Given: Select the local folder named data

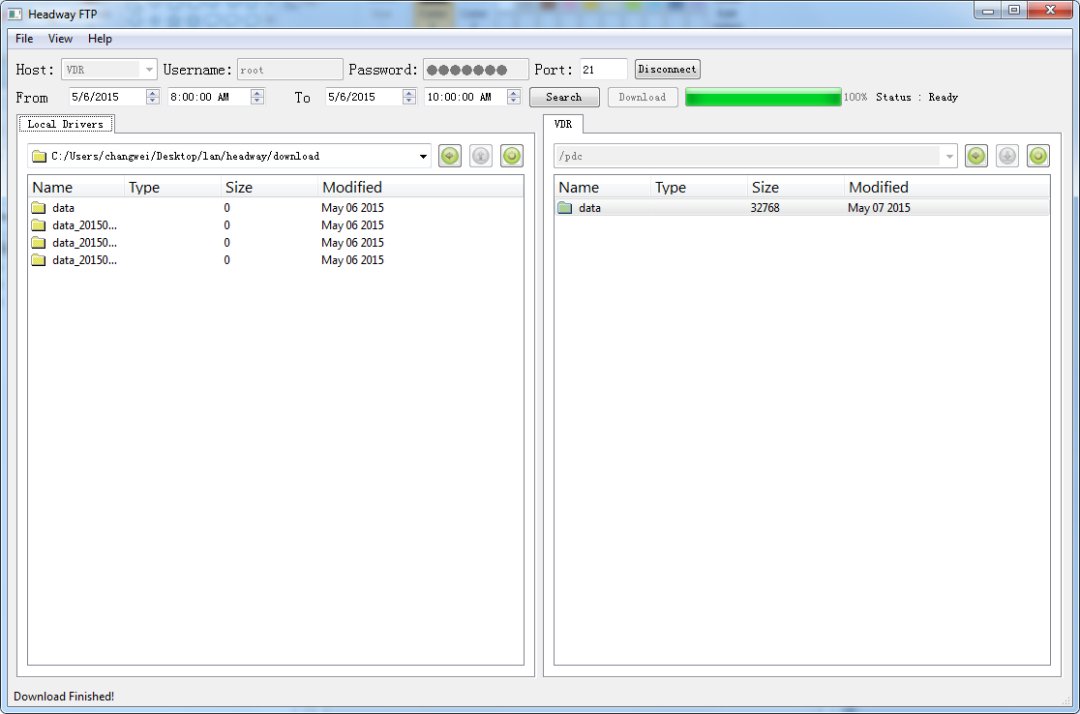Looking at the screenshot, I should click(x=63, y=208).
